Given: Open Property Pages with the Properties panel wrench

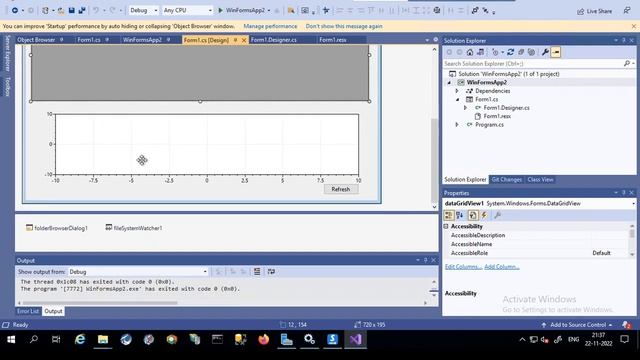Looking at the screenshot, I should tap(497, 215).
